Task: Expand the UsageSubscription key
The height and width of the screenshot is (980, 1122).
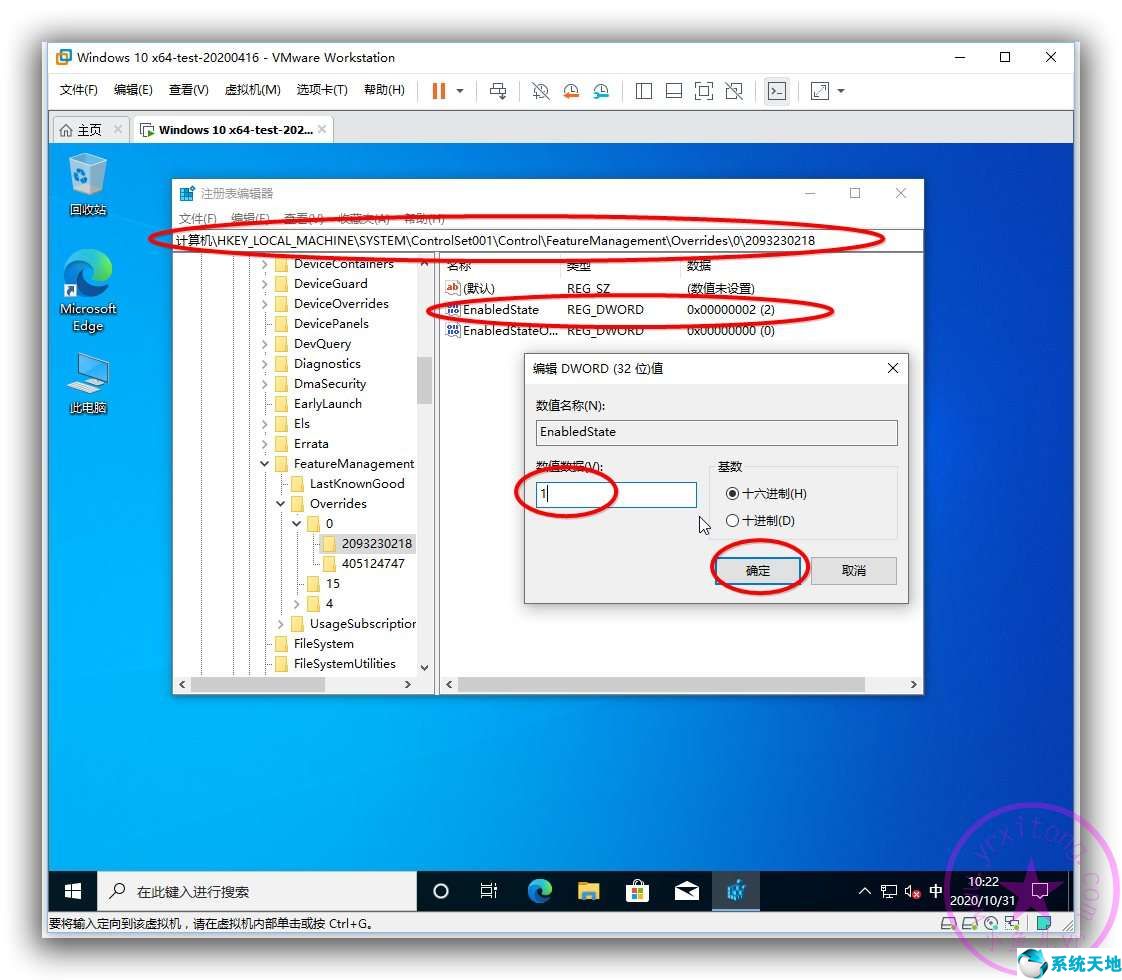Action: point(279,623)
